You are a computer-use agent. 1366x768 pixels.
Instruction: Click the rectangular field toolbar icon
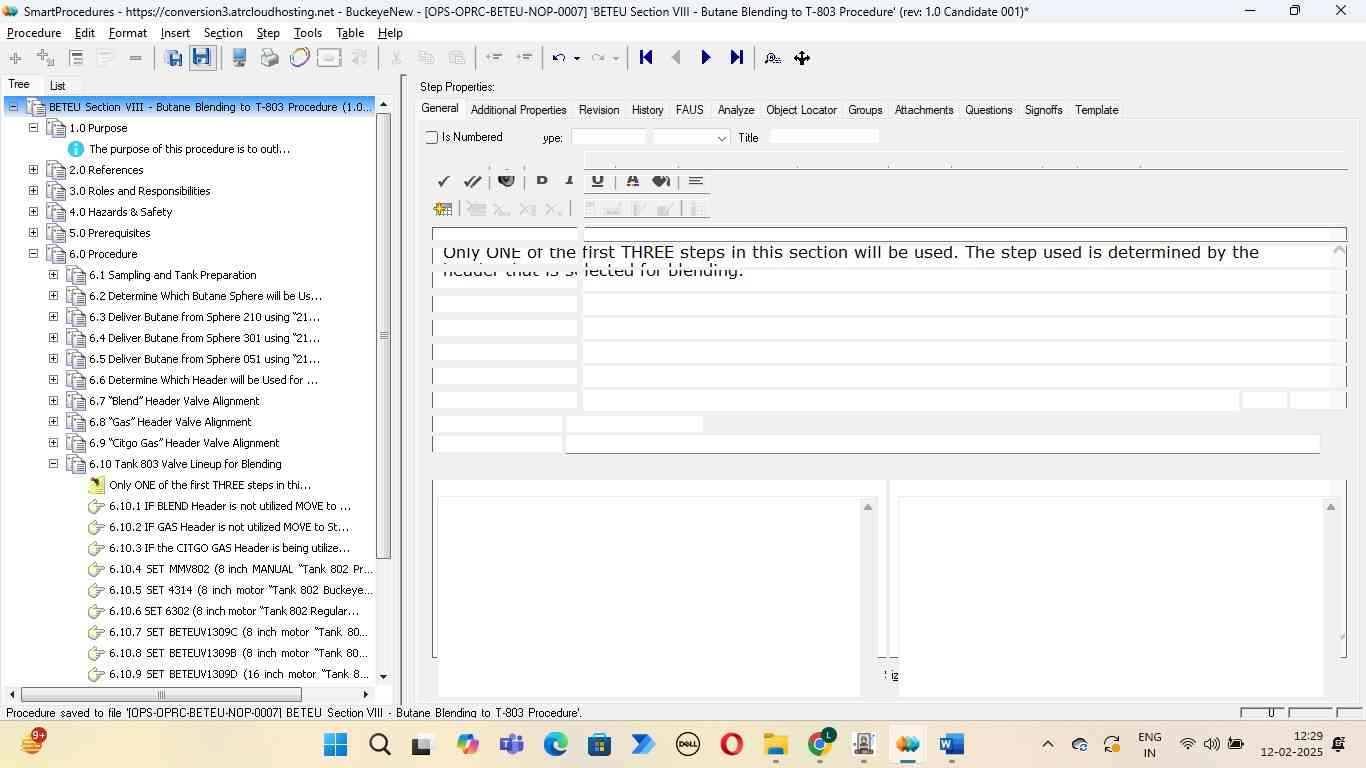point(329,58)
